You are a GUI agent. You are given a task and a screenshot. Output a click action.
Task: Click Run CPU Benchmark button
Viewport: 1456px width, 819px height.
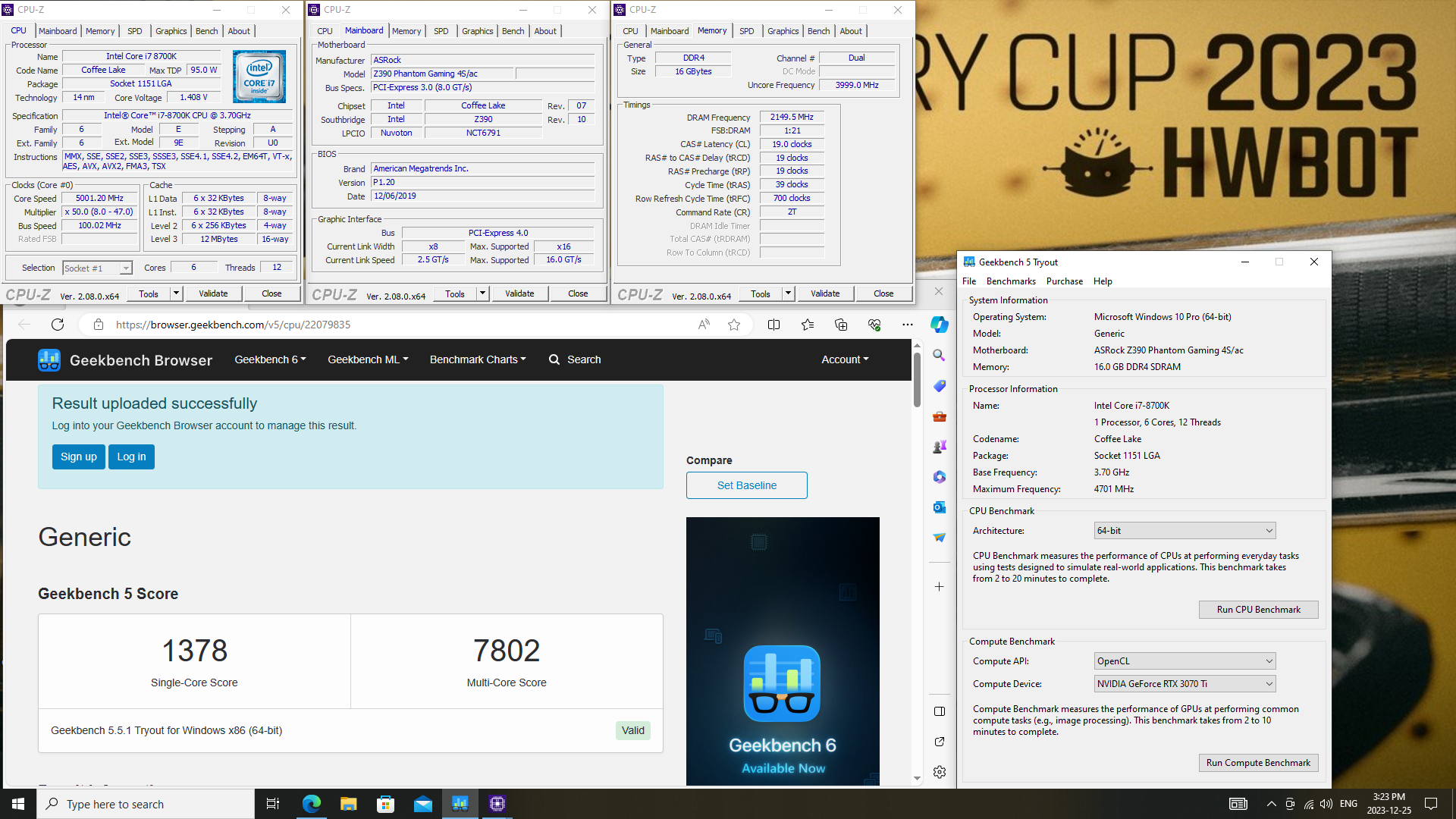tap(1258, 610)
